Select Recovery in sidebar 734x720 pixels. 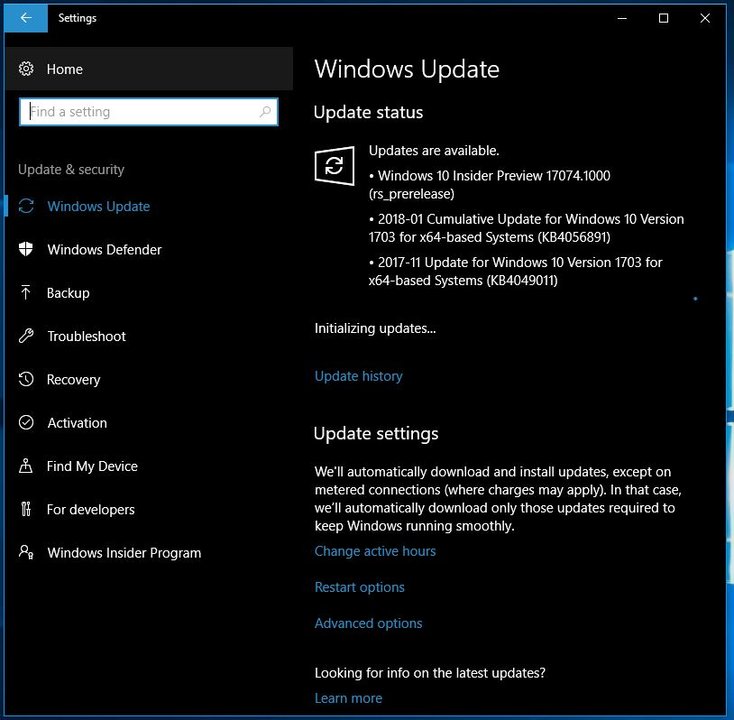[149, 379]
